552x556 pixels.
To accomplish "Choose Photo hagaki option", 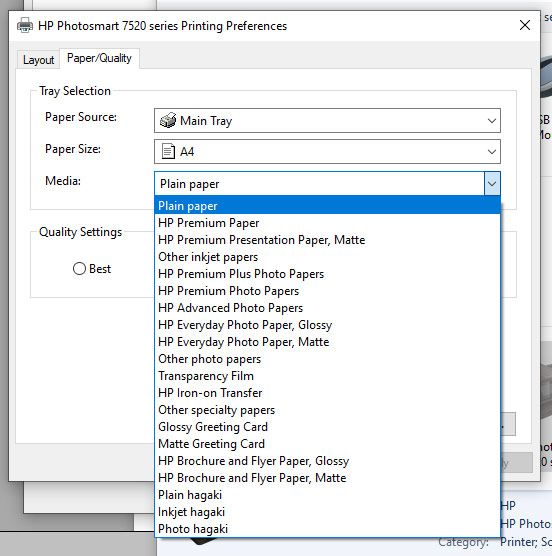I will 327,529.
